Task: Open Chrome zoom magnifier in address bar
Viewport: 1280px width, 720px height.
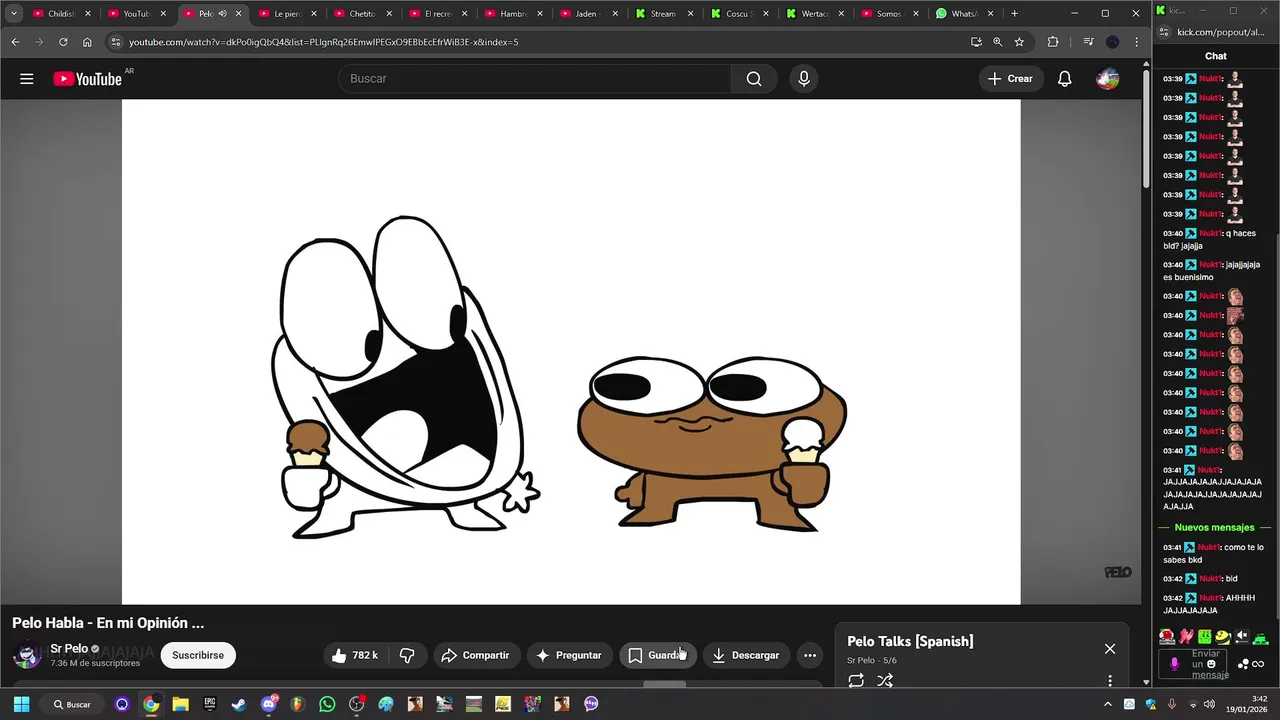Action: point(997,42)
